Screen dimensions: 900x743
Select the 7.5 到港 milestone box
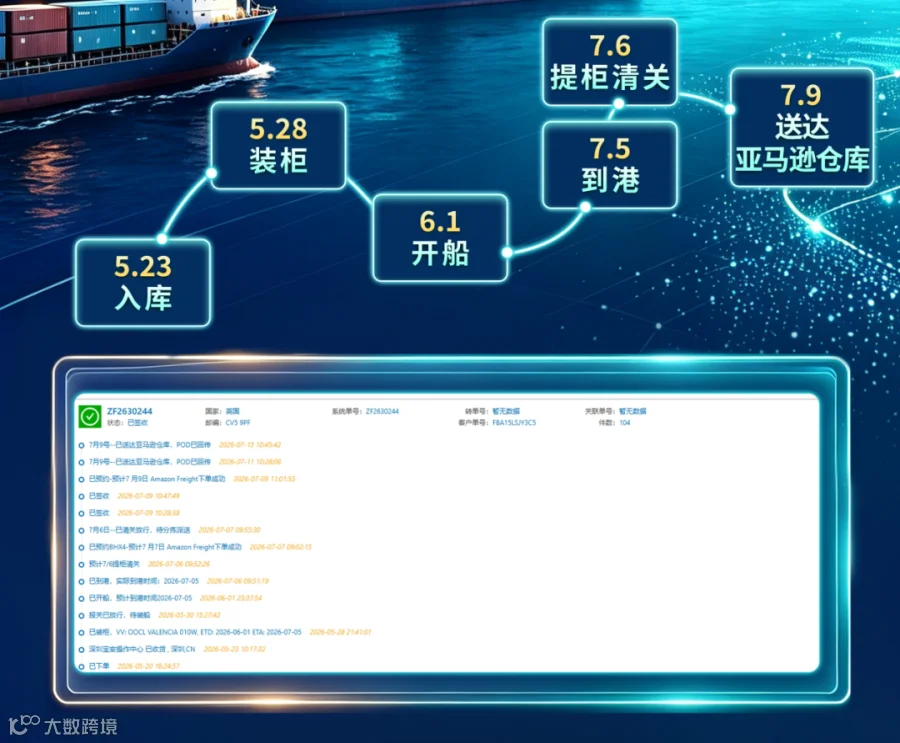tap(610, 165)
